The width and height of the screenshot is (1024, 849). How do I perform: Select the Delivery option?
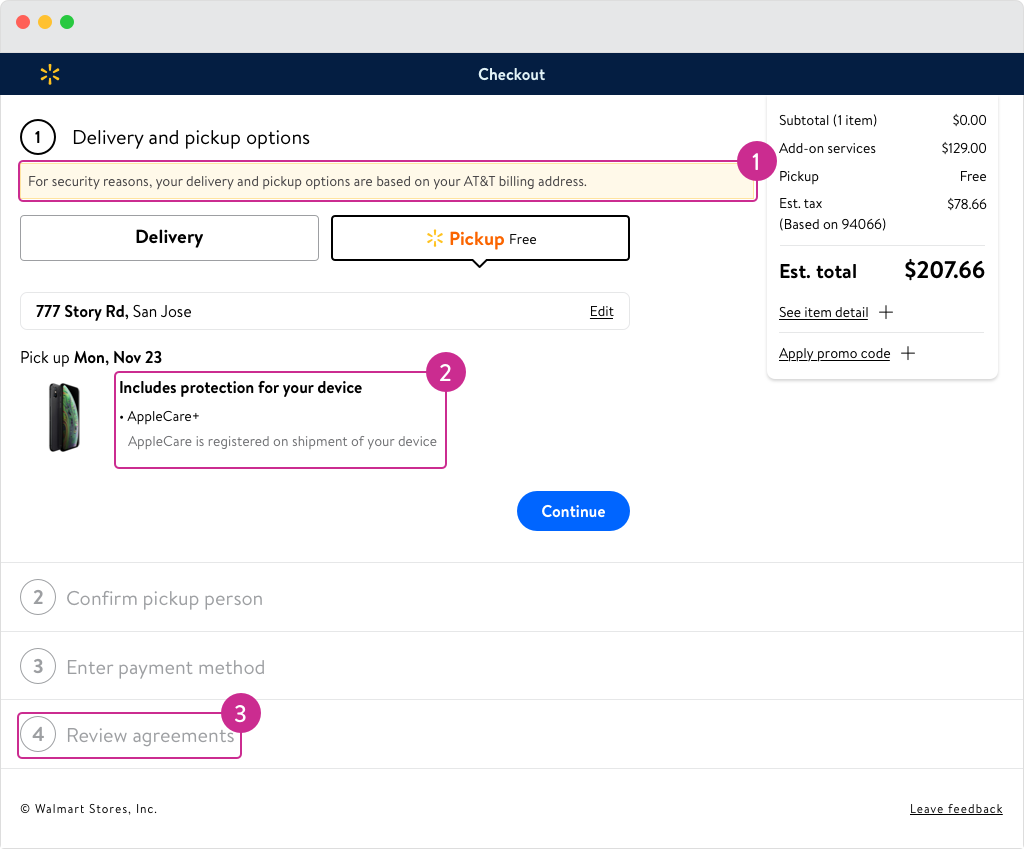(x=169, y=238)
